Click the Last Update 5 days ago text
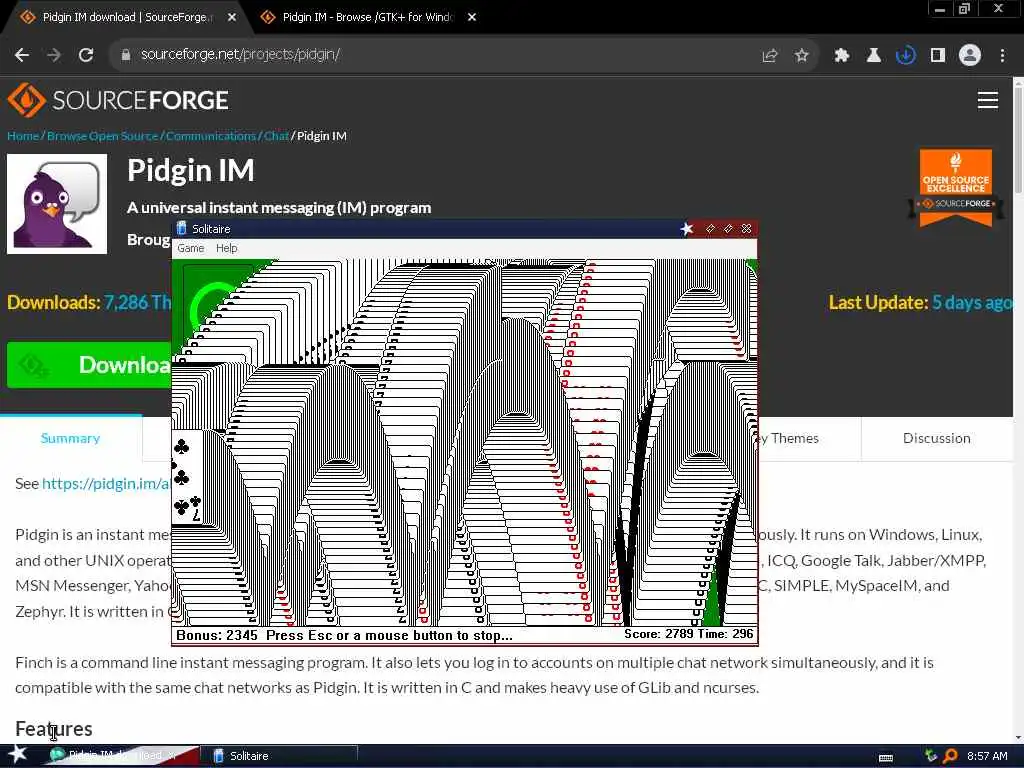This screenshot has width=1024, height=768. tap(920, 302)
